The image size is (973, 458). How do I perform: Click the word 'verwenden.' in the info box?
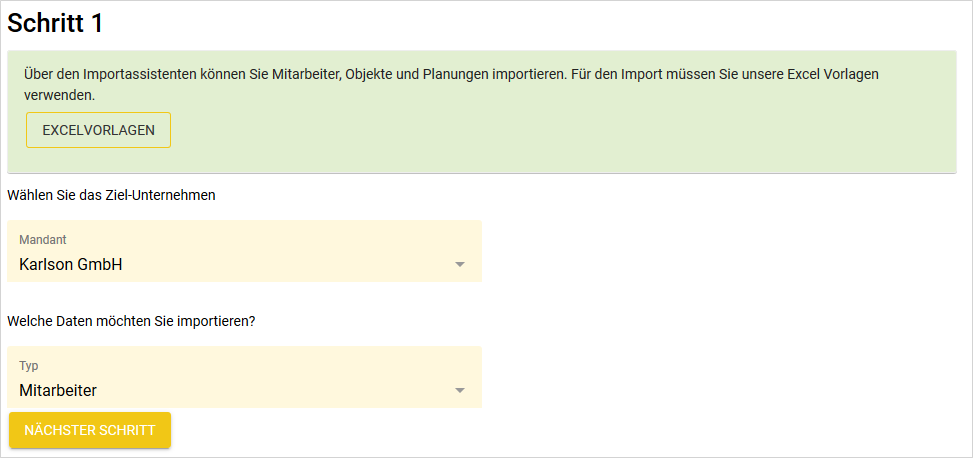point(59,95)
